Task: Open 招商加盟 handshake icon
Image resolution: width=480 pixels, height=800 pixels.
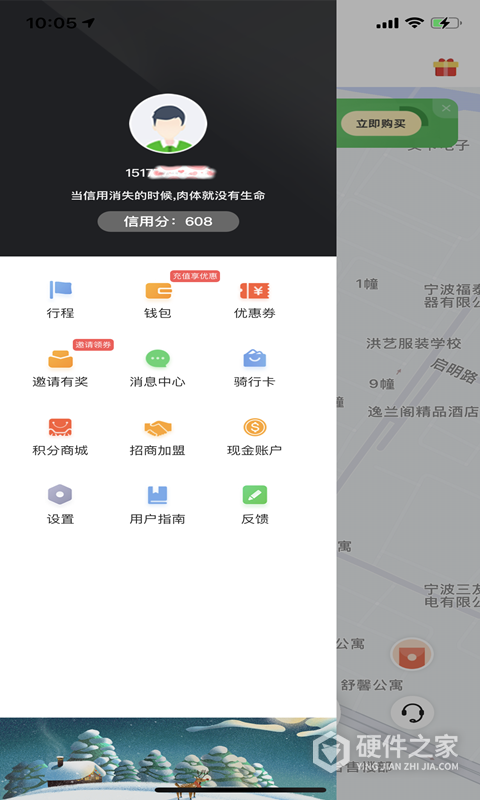Action: (158, 428)
